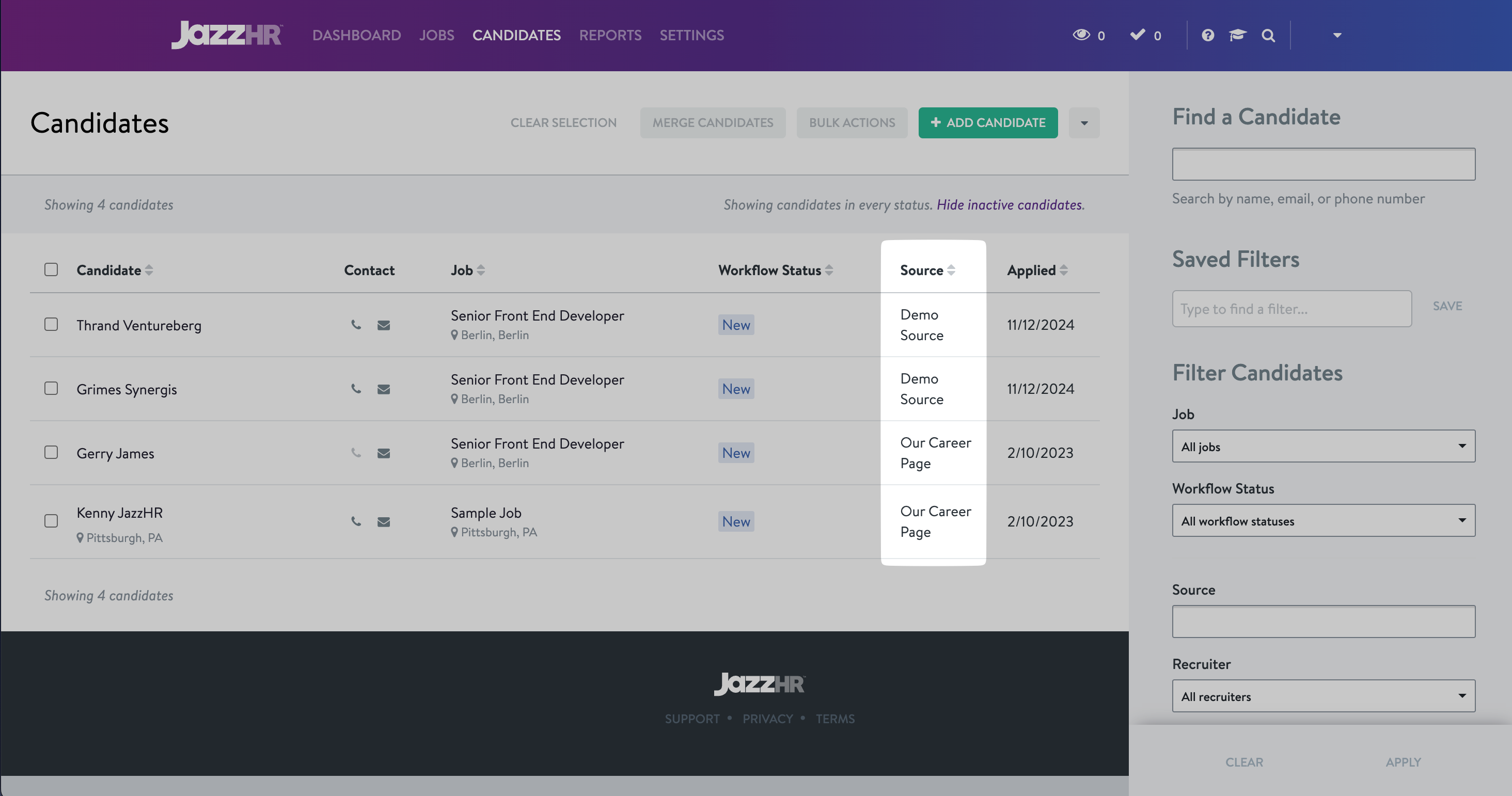Image resolution: width=1512 pixels, height=796 pixels.
Task: Open the graduation cap training icon
Action: point(1237,35)
